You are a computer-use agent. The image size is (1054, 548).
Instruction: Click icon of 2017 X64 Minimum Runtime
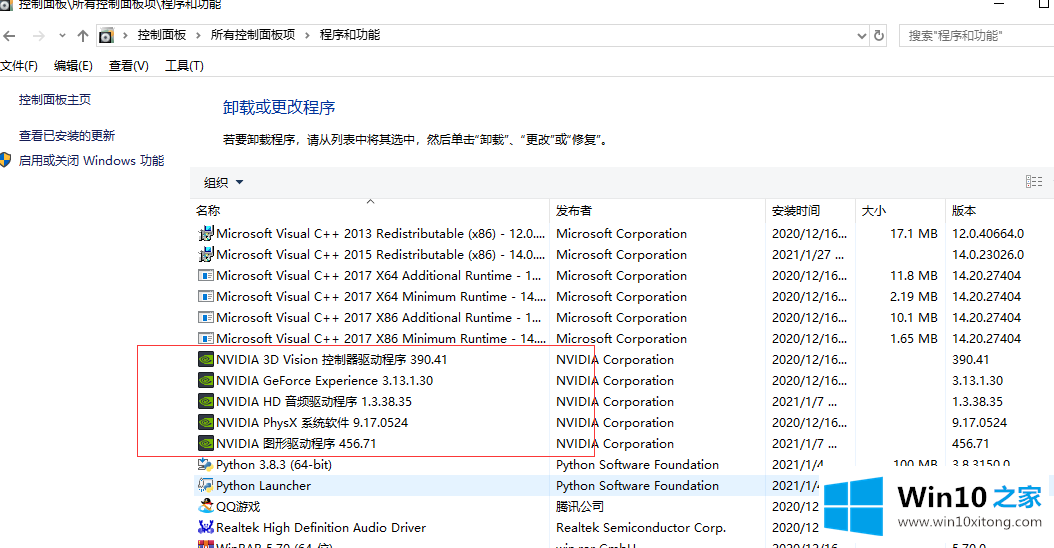click(206, 297)
